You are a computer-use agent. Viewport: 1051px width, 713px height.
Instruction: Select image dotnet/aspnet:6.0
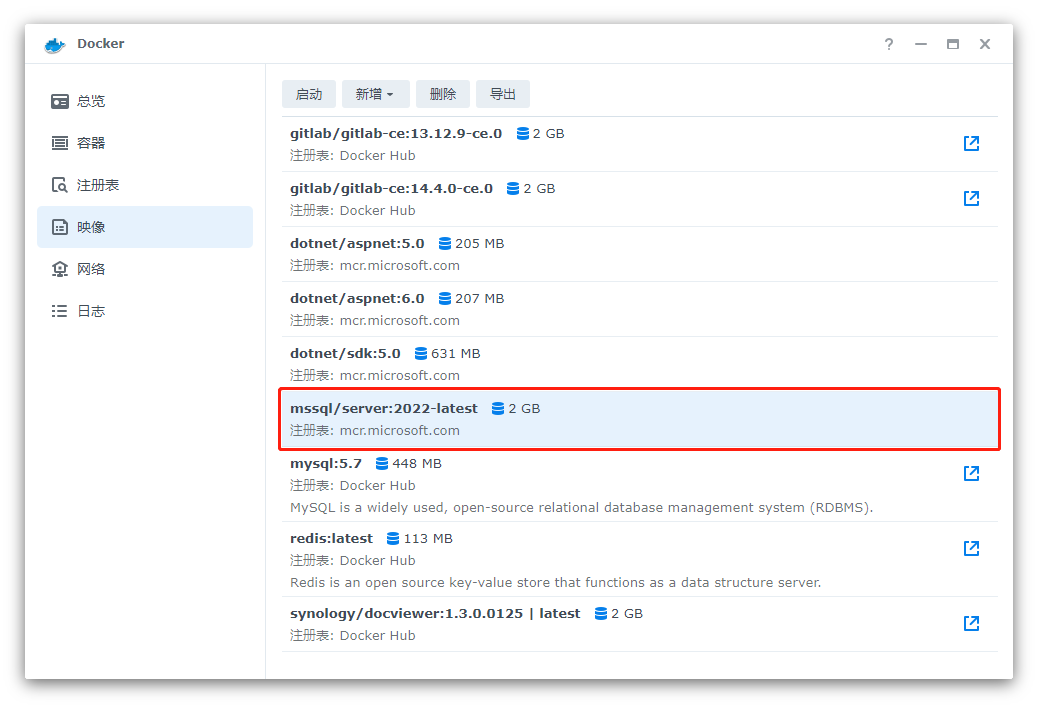(639, 309)
